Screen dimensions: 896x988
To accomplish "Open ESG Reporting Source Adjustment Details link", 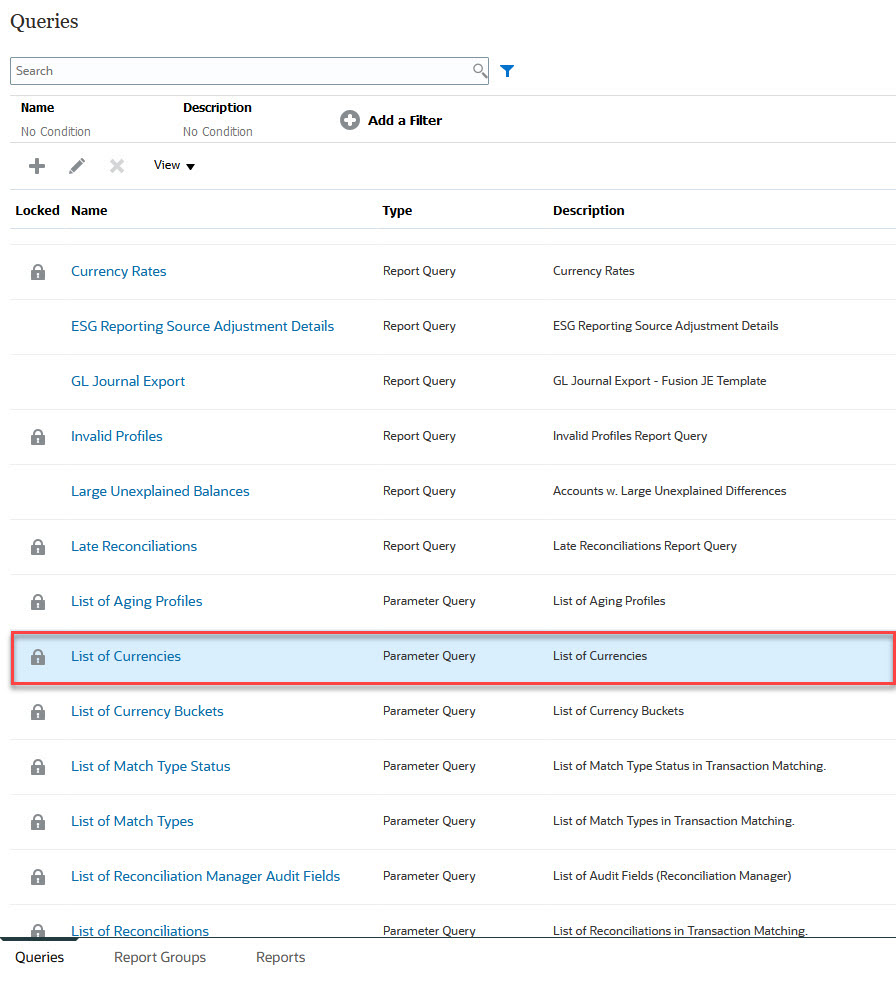I will pyautogui.click(x=202, y=326).
